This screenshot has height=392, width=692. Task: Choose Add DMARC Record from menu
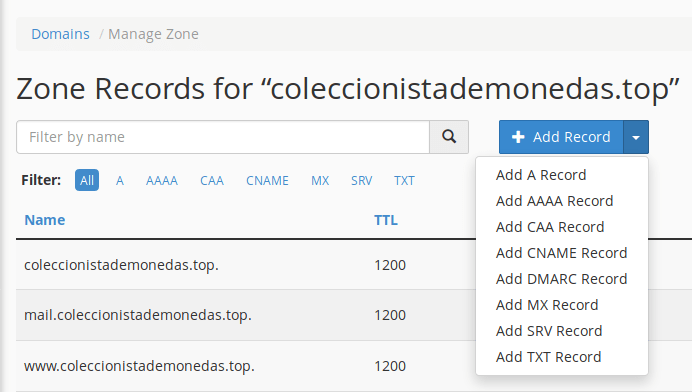[x=562, y=279]
